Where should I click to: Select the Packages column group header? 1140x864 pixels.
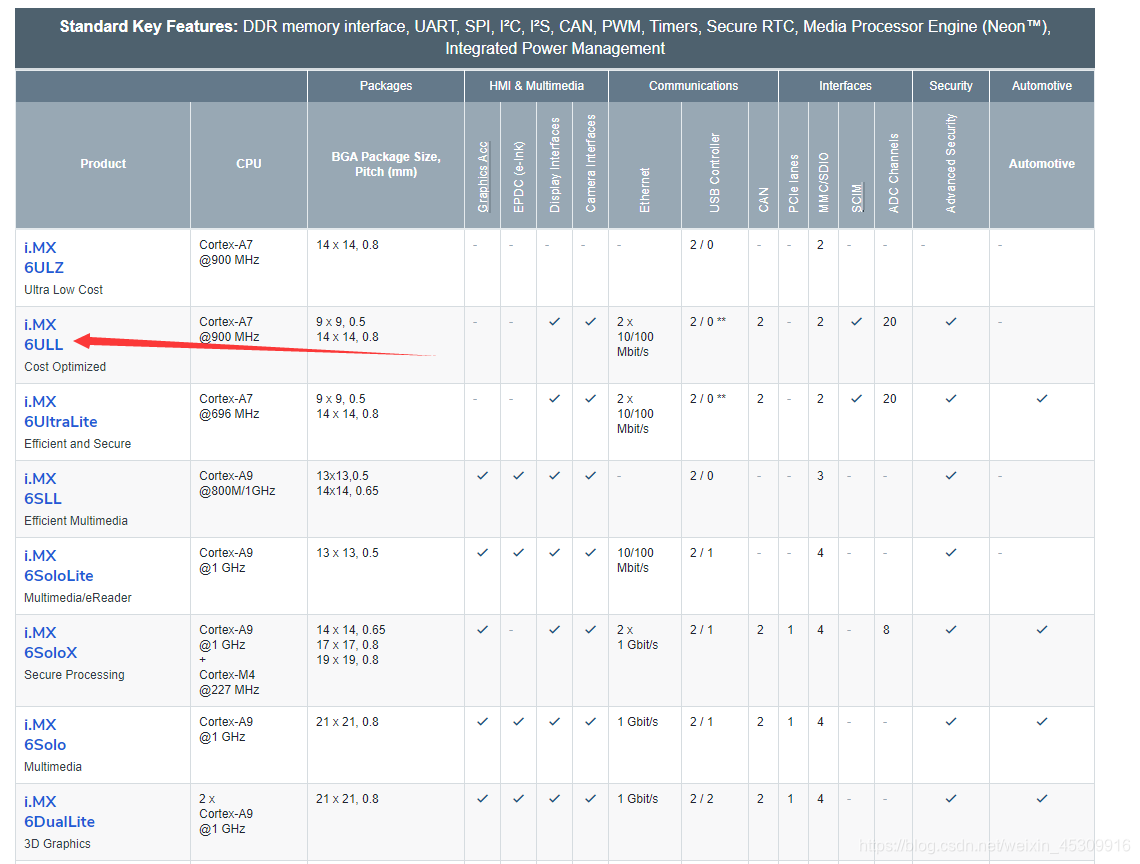tap(386, 86)
